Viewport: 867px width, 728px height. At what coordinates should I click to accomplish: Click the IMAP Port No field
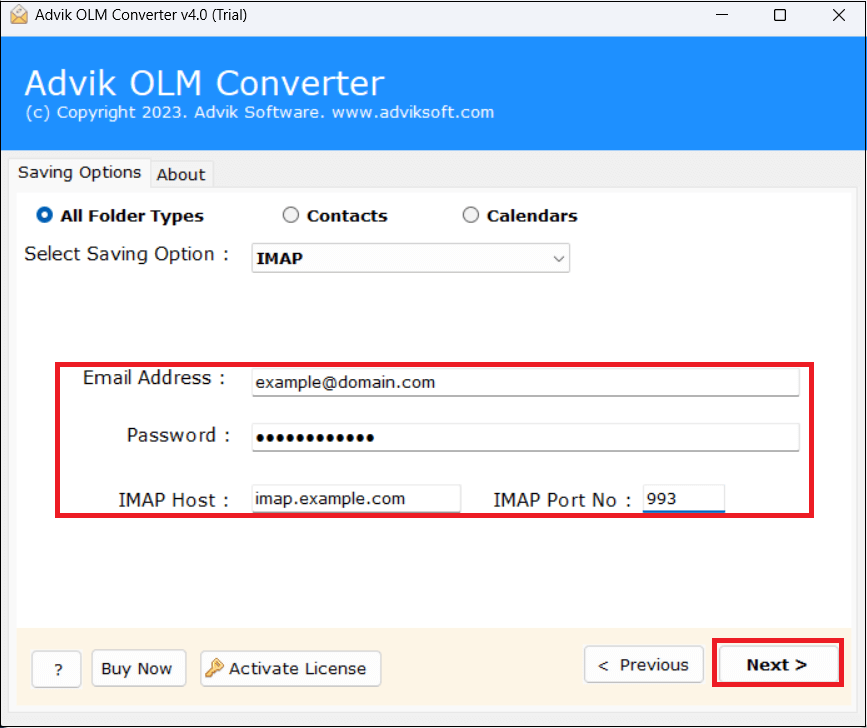(x=683, y=498)
